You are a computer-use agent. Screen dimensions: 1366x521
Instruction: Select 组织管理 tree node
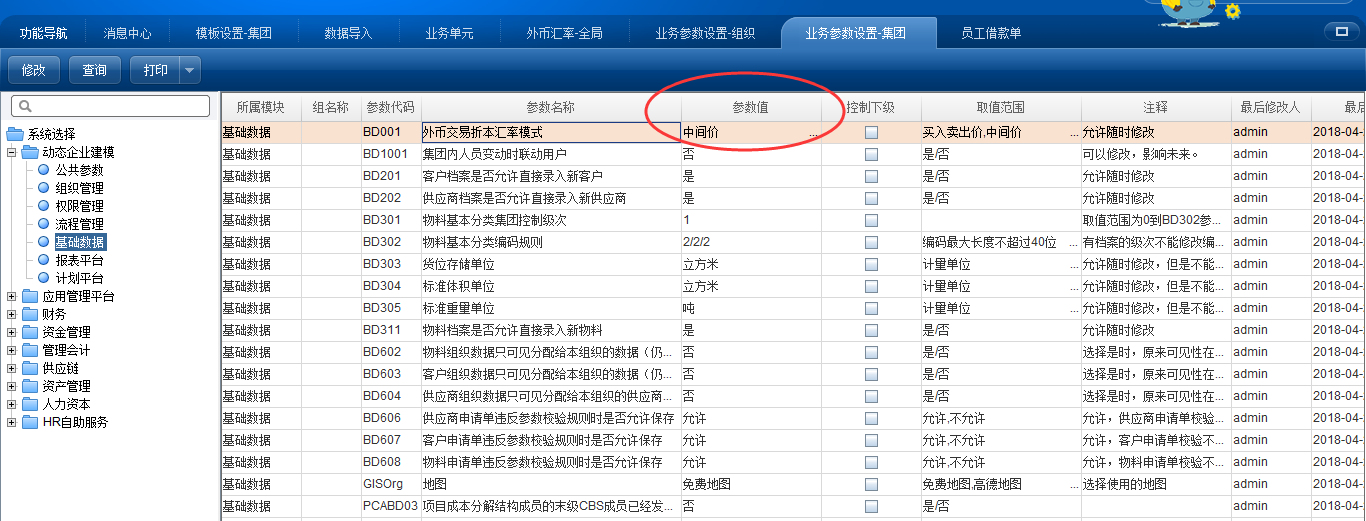pyautogui.click(x=80, y=188)
